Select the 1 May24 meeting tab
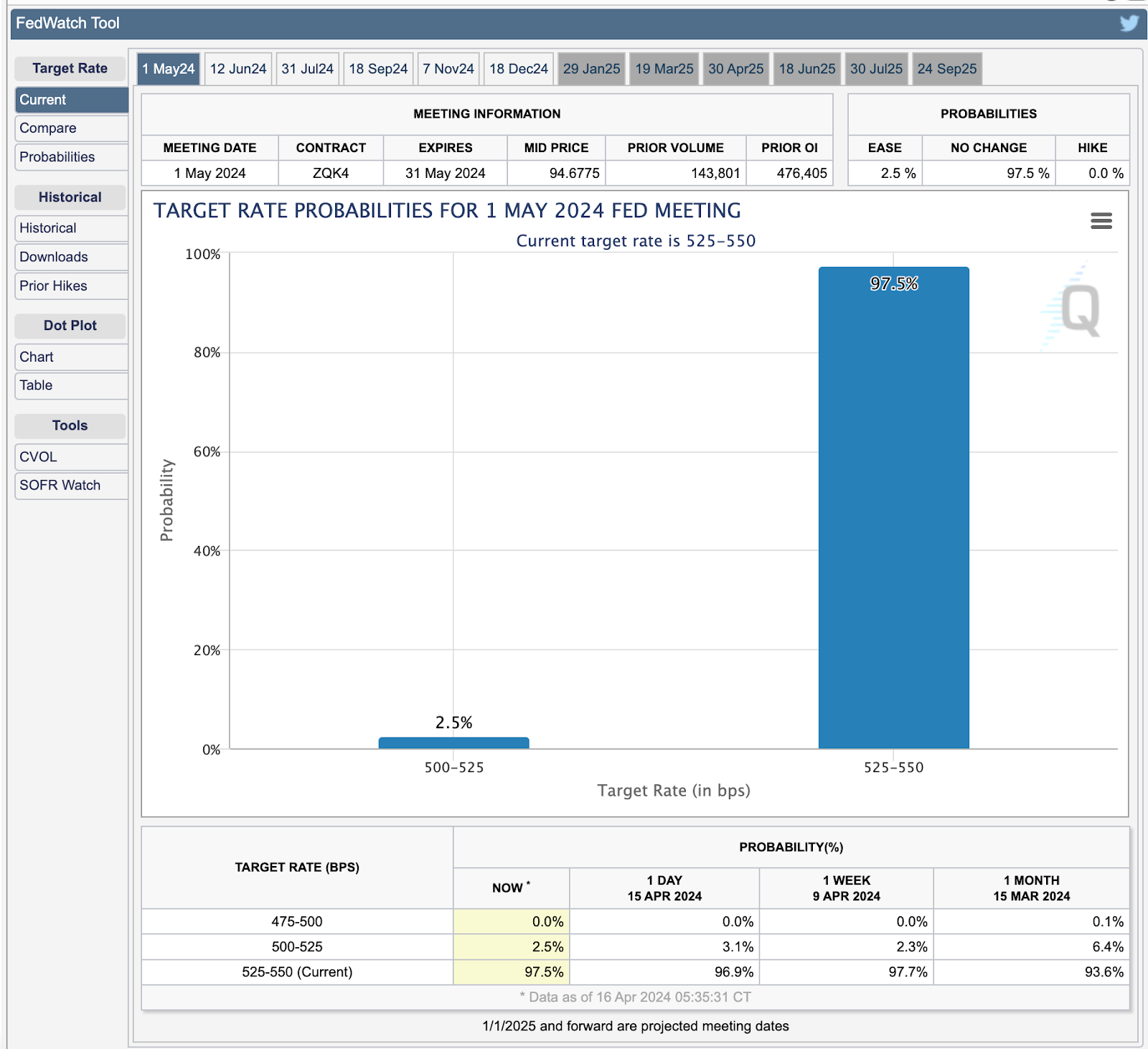Screen dimensions: 1148x1049 pos(168,69)
